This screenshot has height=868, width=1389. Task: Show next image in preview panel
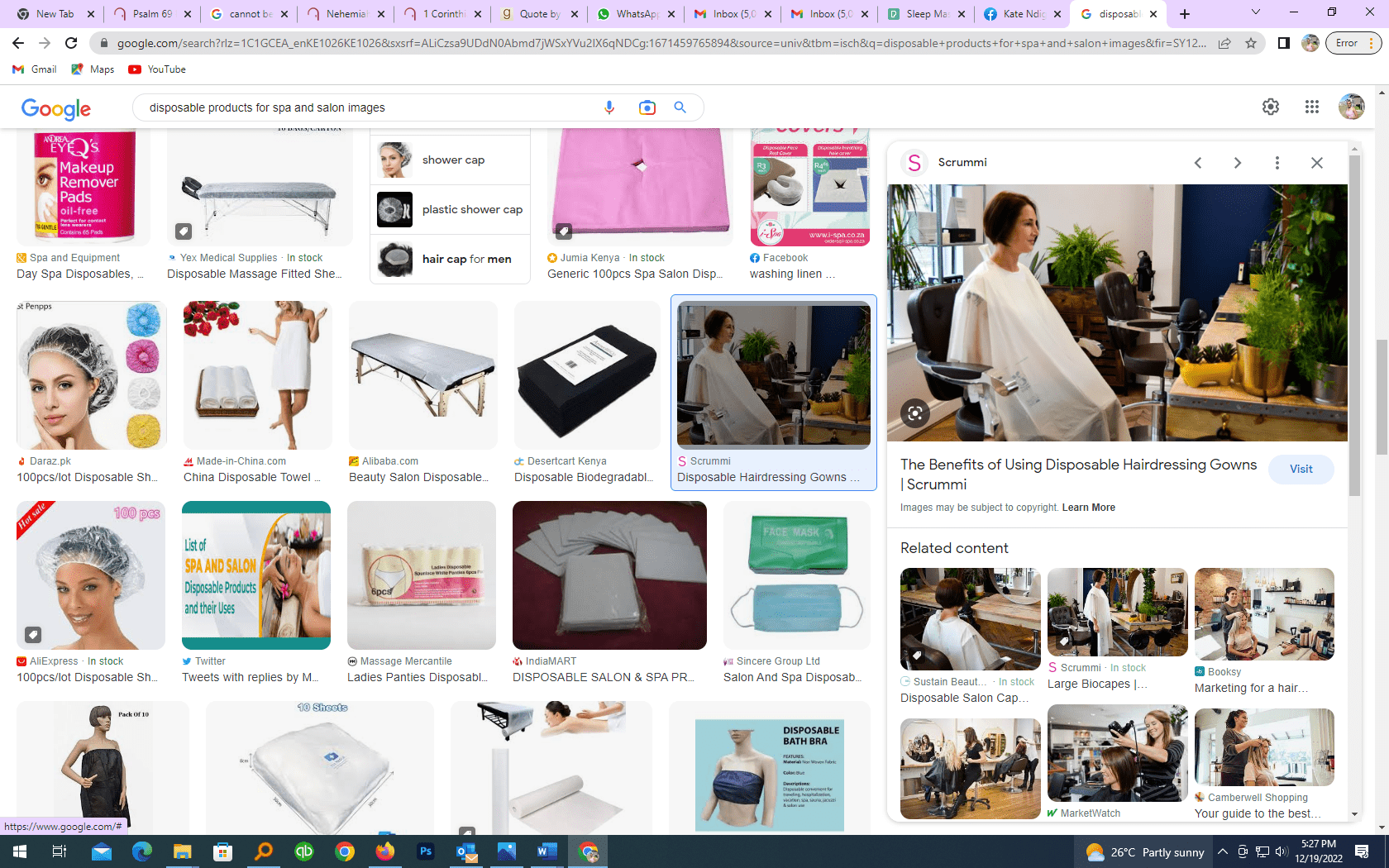(x=1237, y=163)
